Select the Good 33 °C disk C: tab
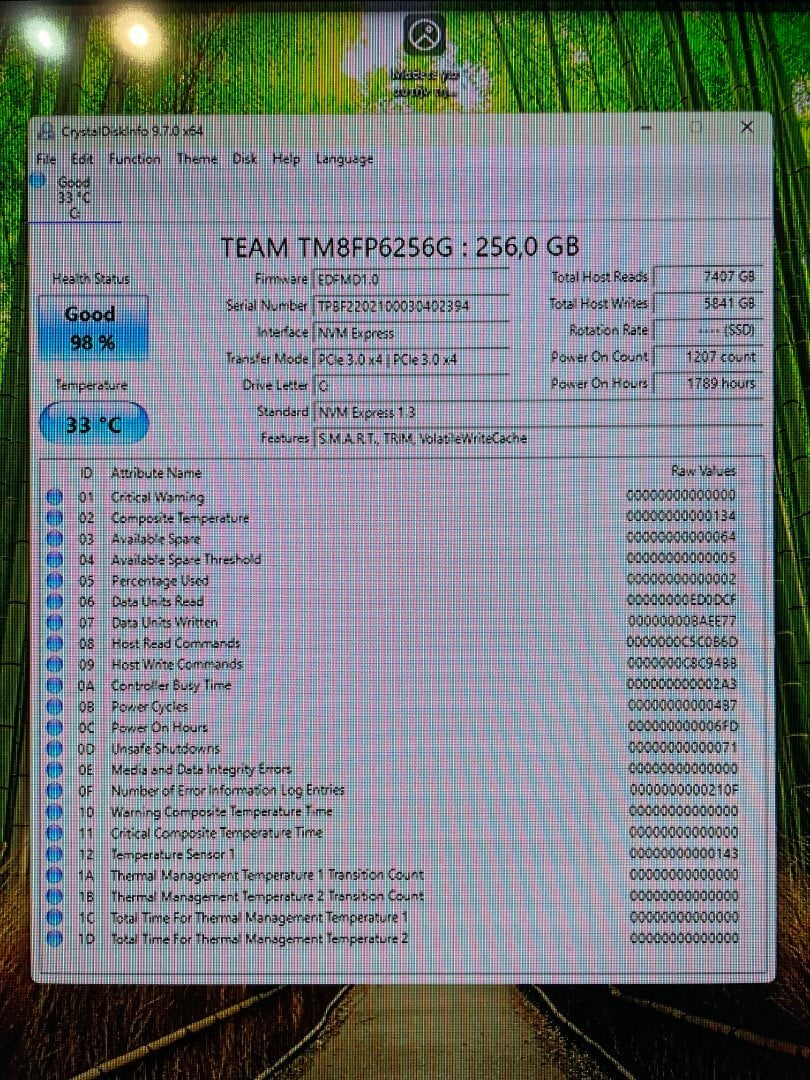Image resolution: width=810 pixels, height=1080 pixels. point(74,197)
